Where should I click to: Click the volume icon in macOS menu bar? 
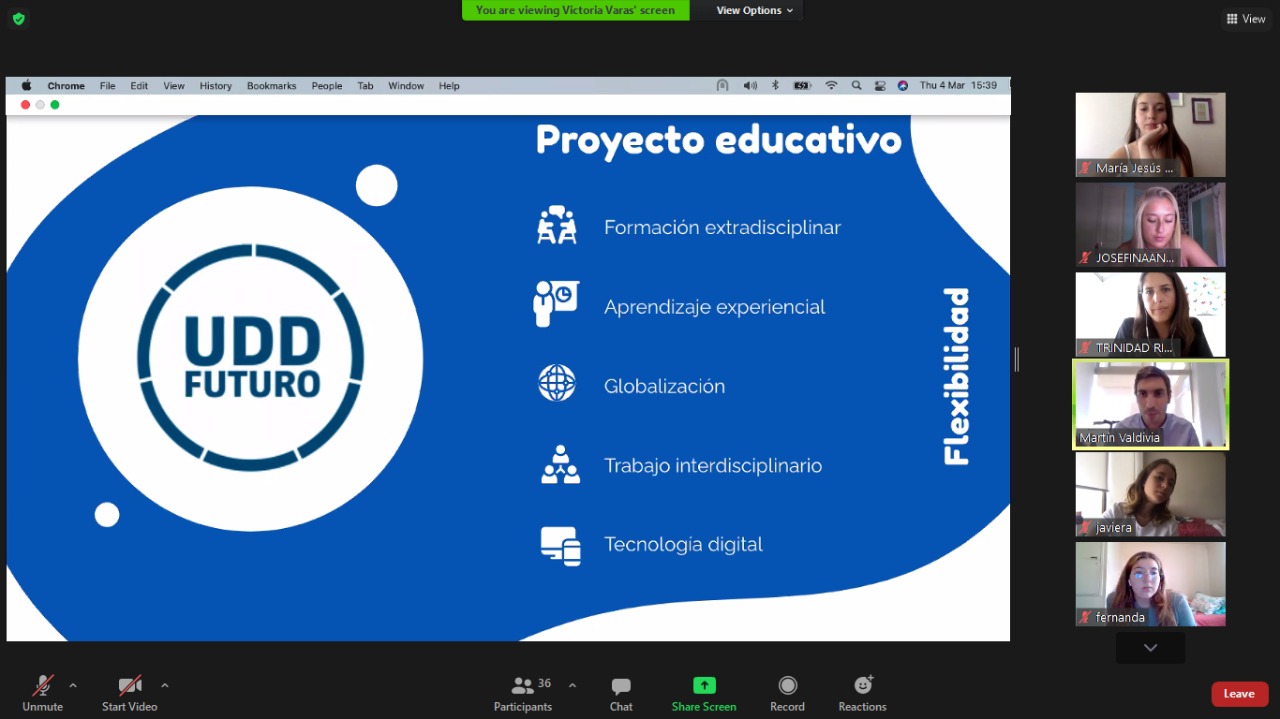tap(750, 86)
